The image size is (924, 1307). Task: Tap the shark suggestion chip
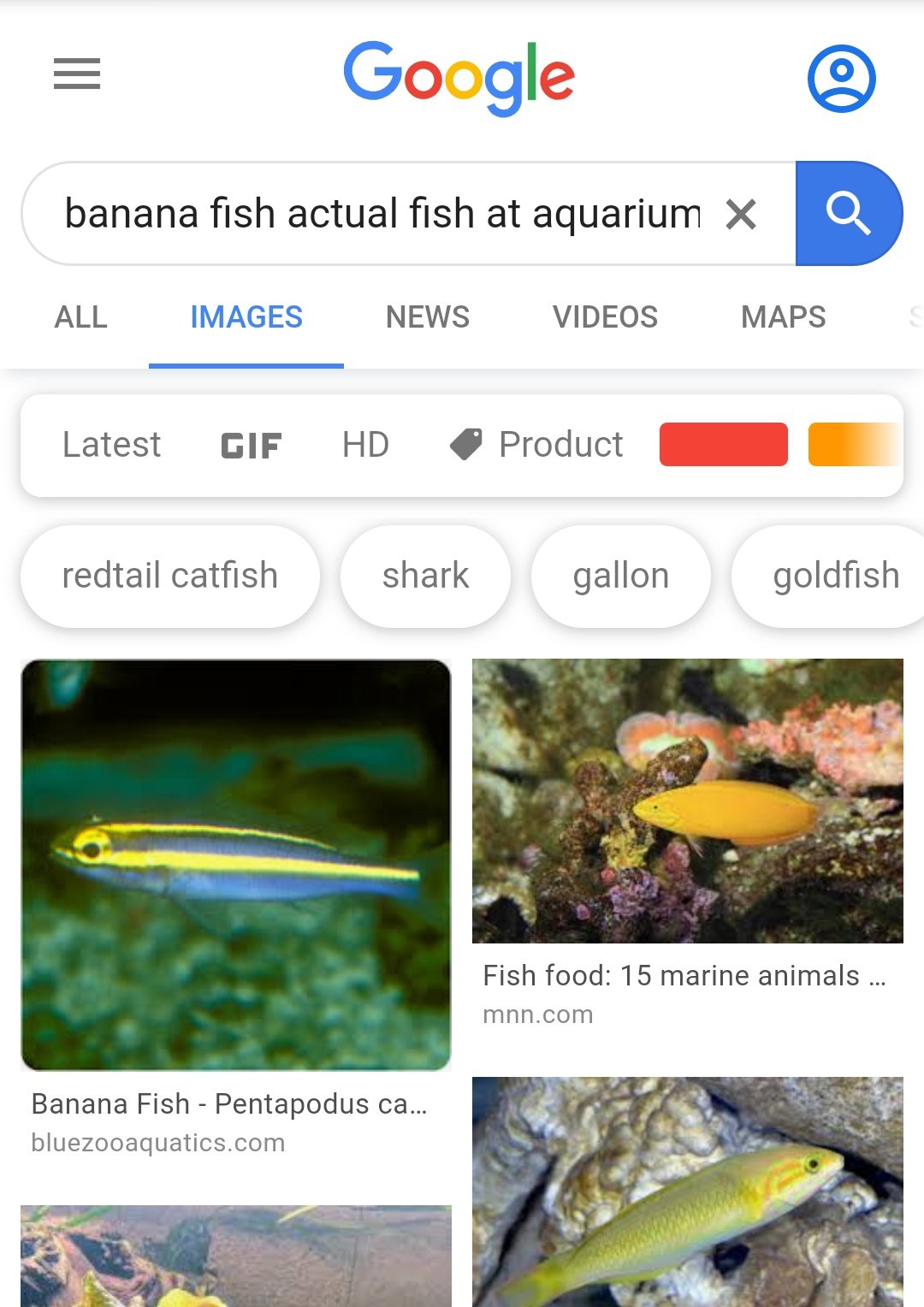(425, 576)
